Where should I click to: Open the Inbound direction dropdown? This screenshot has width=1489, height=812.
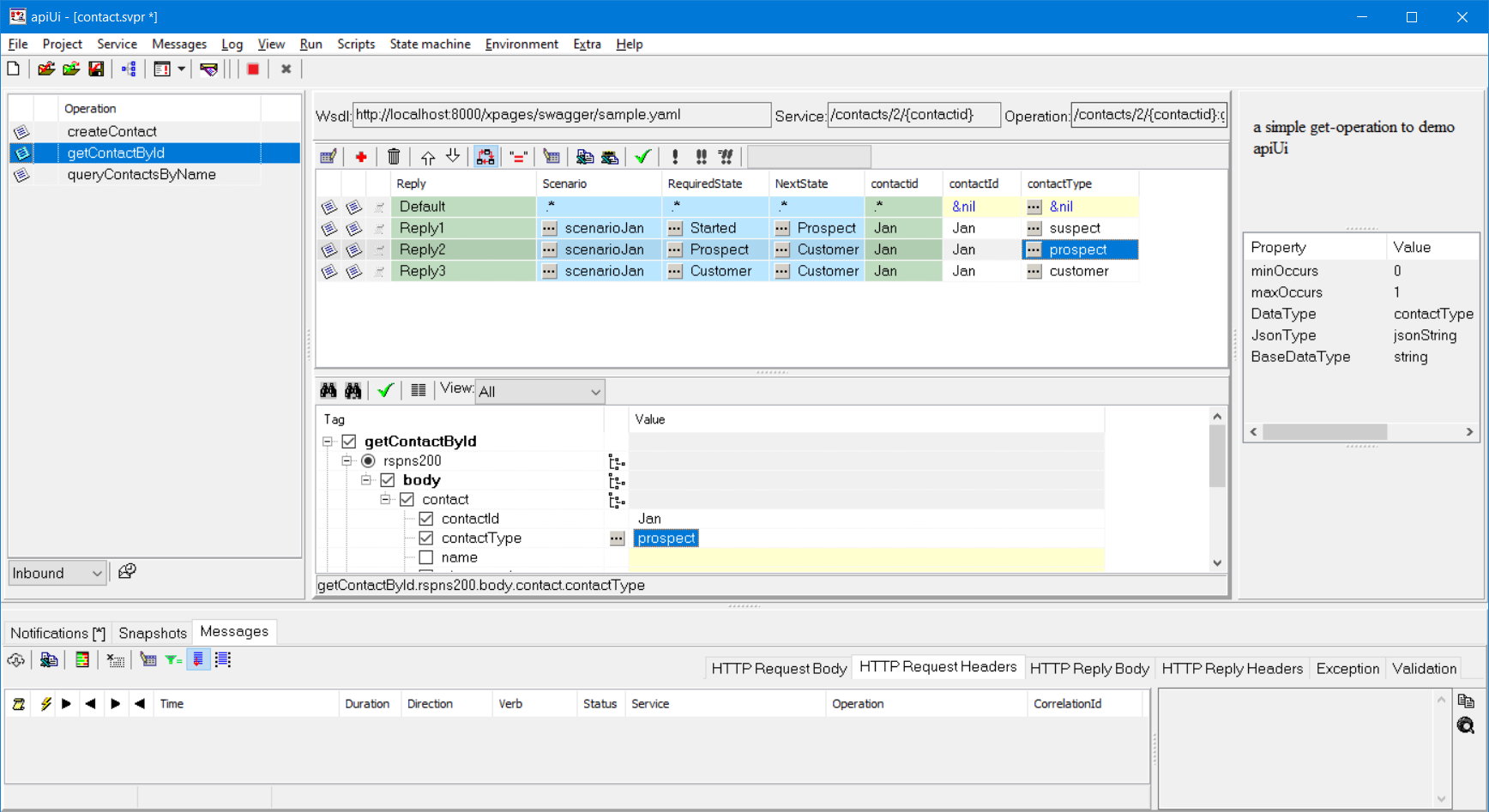tap(57, 573)
